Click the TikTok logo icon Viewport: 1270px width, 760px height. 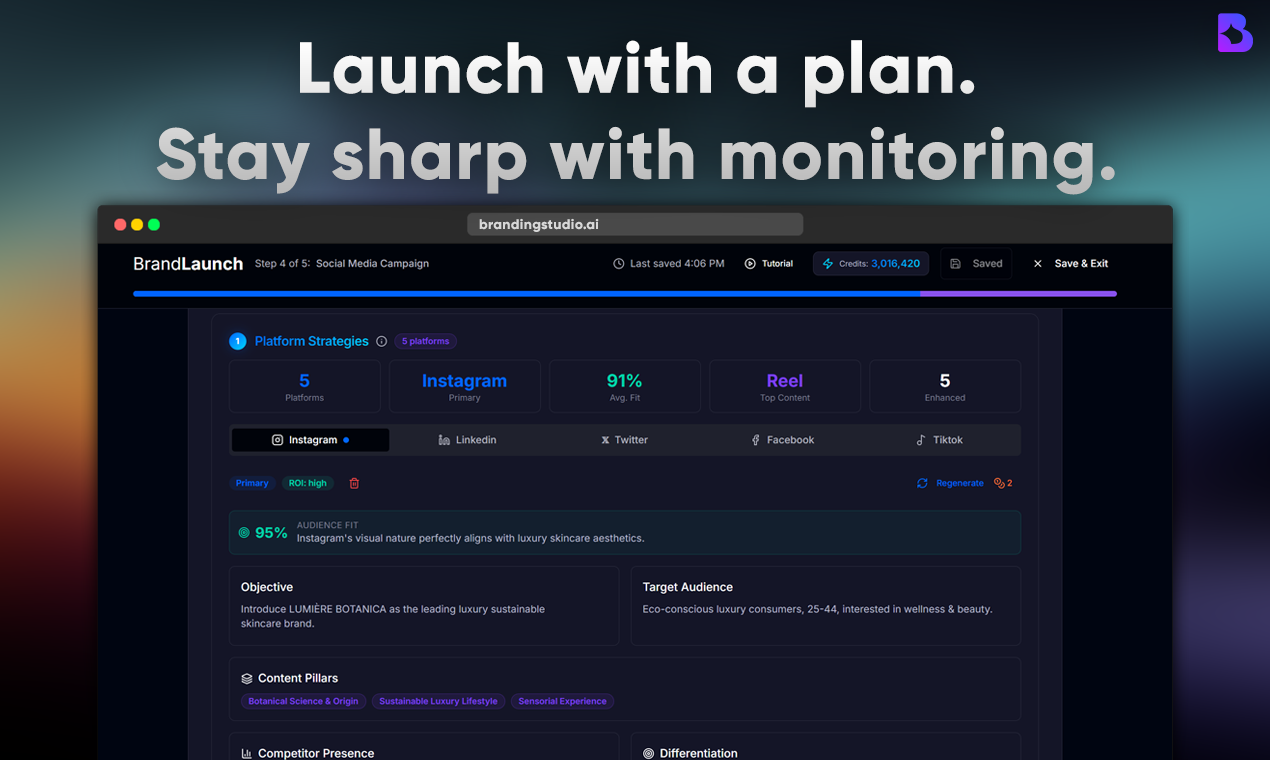[922, 440]
